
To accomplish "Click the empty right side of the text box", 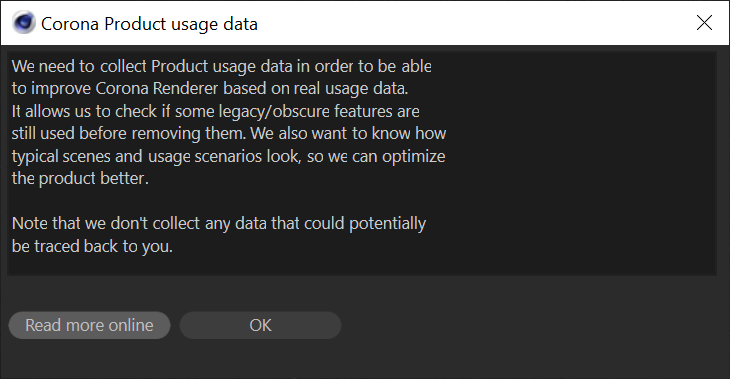I will coord(582,163).
